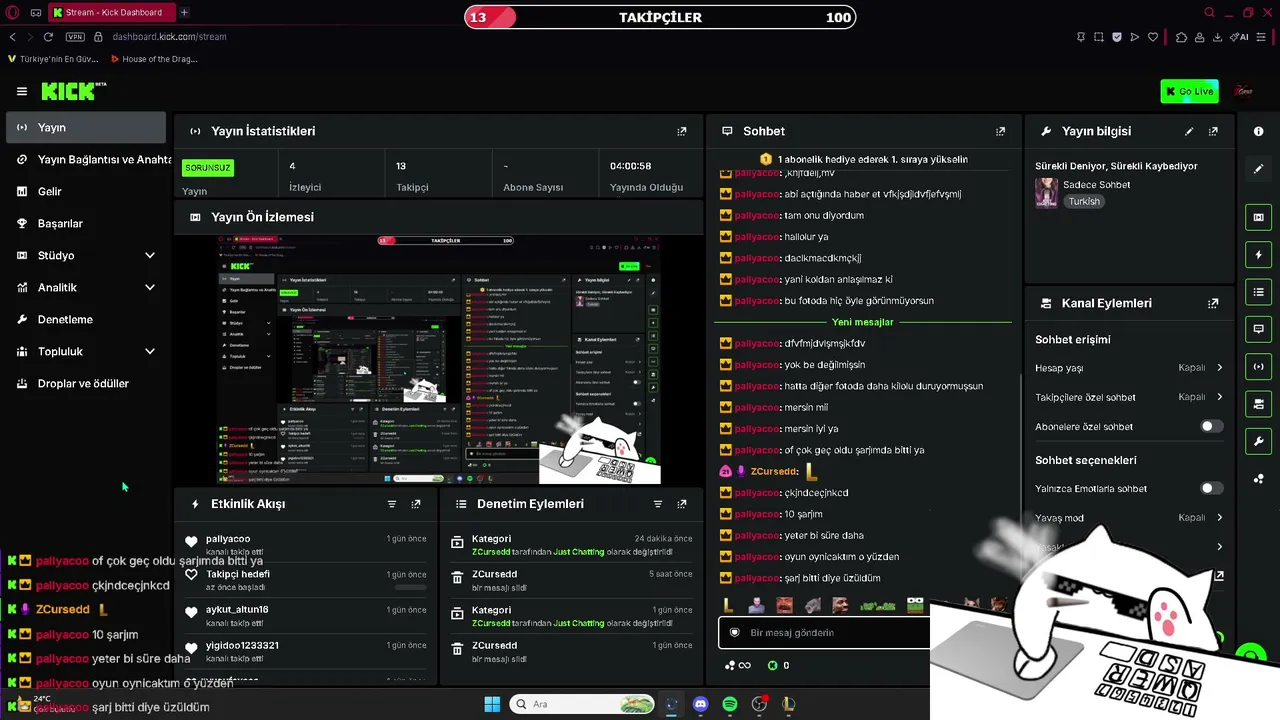Open the browser extensions puzzle icon
Image resolution: width=1280 pixels, height=720 pixels.
1181,37
